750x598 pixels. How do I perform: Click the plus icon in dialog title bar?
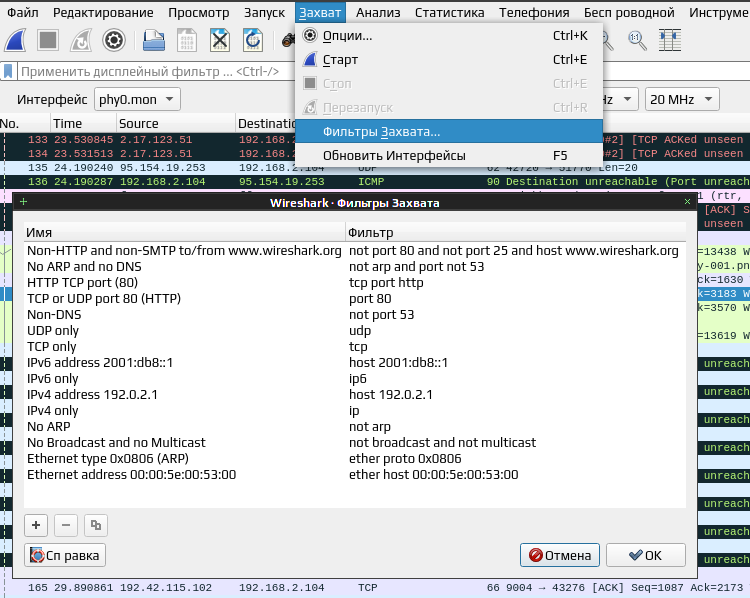coord(23,202)
